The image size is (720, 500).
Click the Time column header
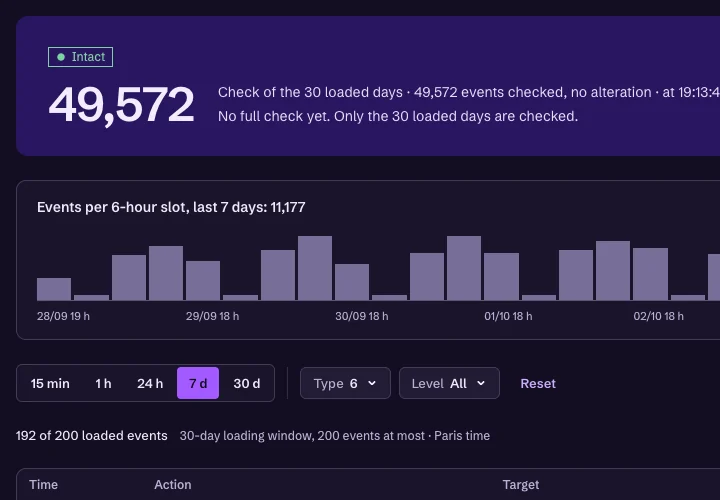pyautogui.click(x=44, y=485)
